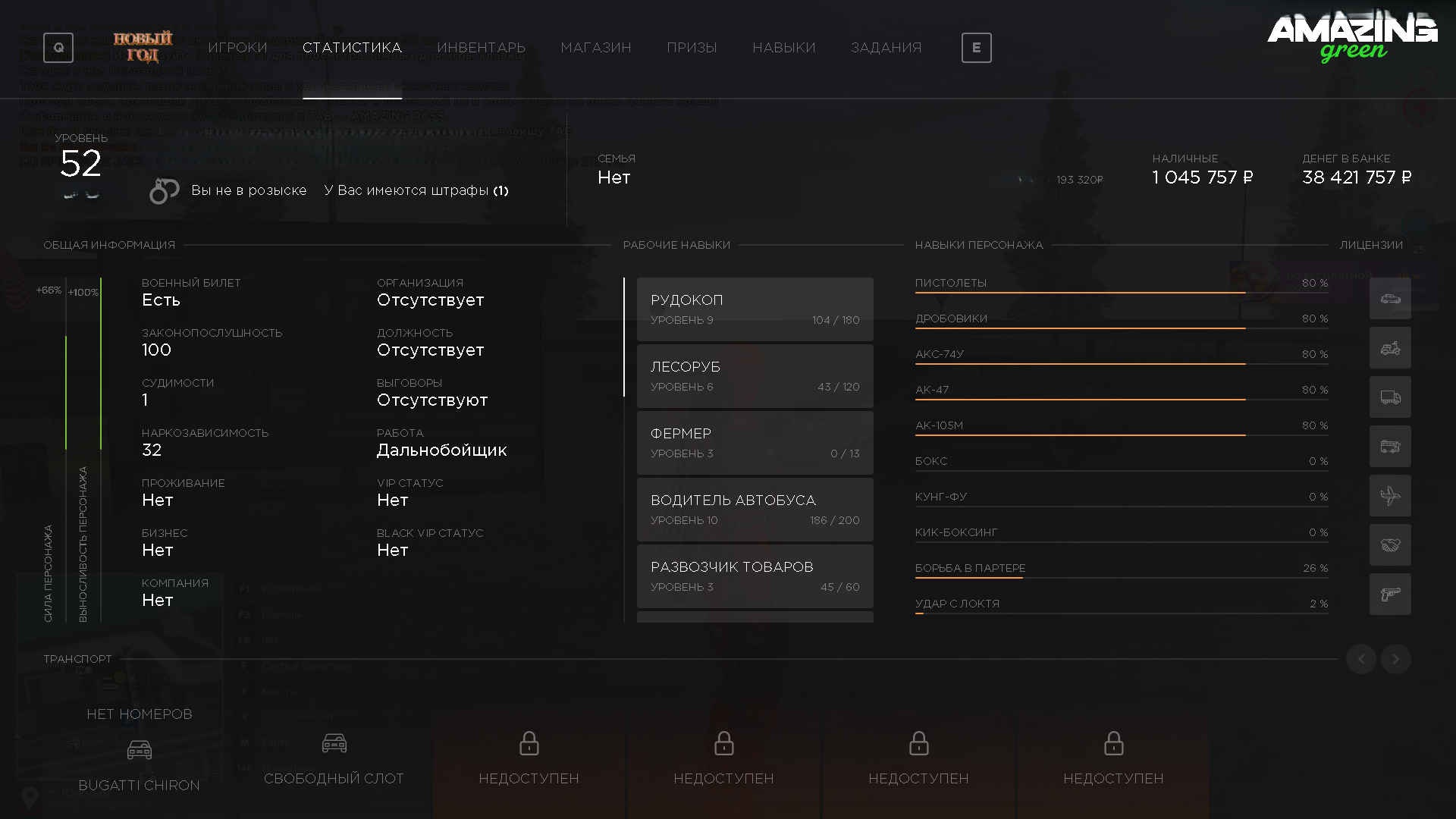Go to the ЗАДАНИЯ tab
Image resolution: width=1456 pixels, height=819 pixels.
pyautogui.click(x=886, y=48)
